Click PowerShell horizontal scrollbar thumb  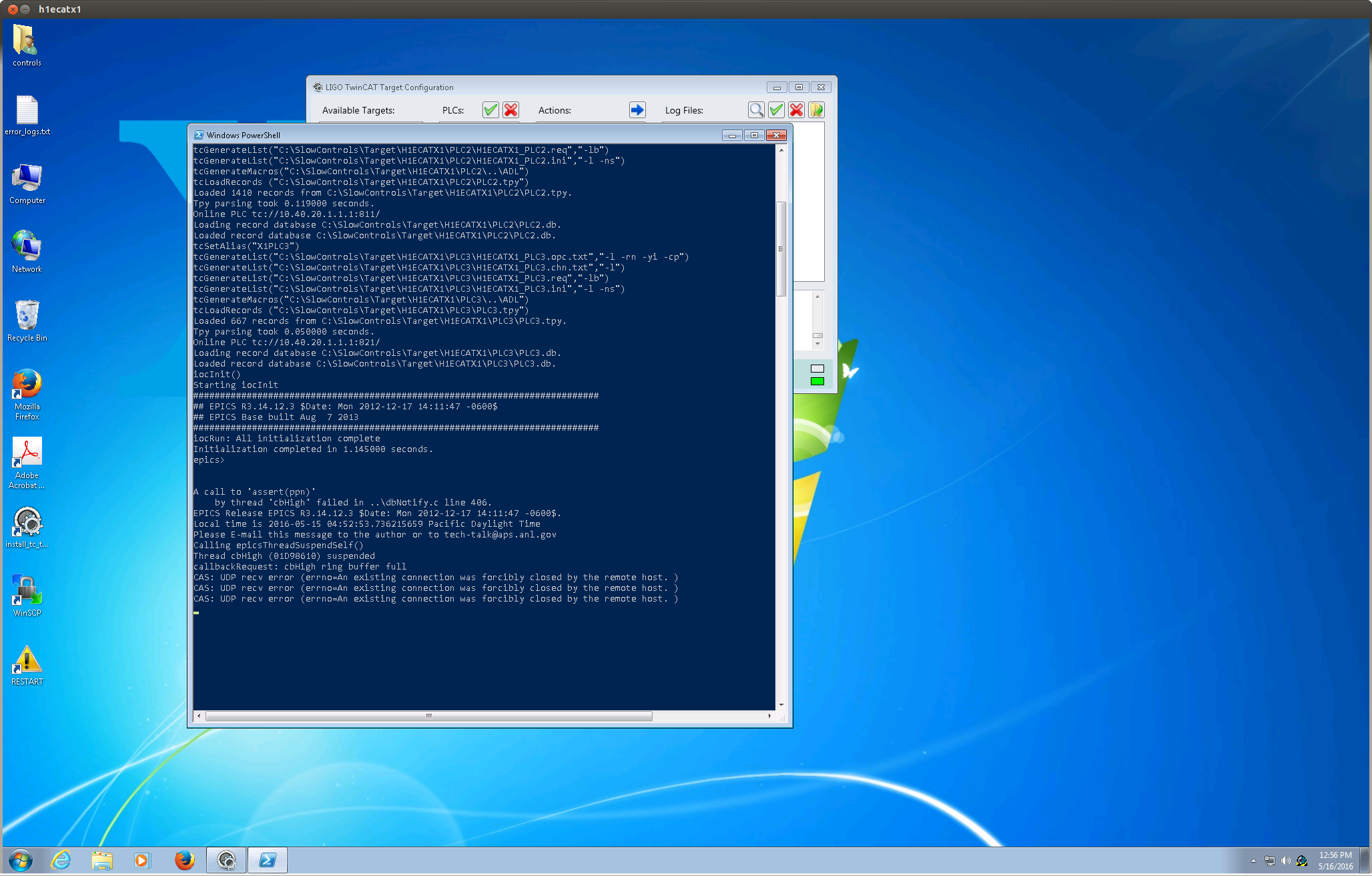click(x=428, y=716)
